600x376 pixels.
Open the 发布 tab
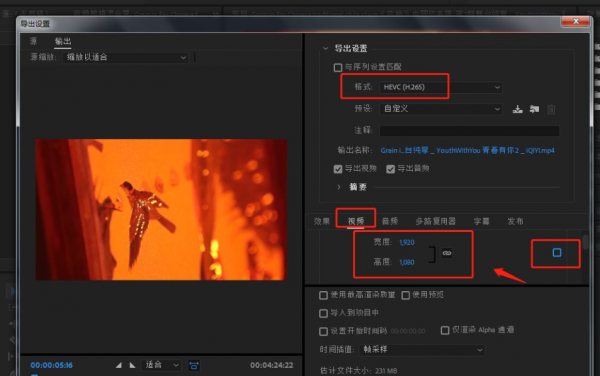515,221
